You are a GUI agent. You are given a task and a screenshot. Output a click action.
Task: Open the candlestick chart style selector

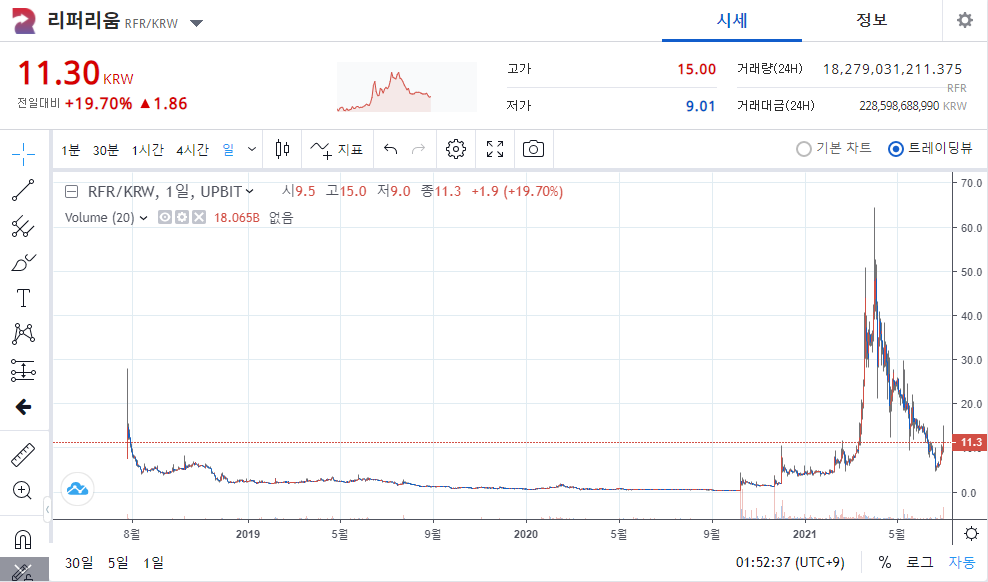[283, 149]
